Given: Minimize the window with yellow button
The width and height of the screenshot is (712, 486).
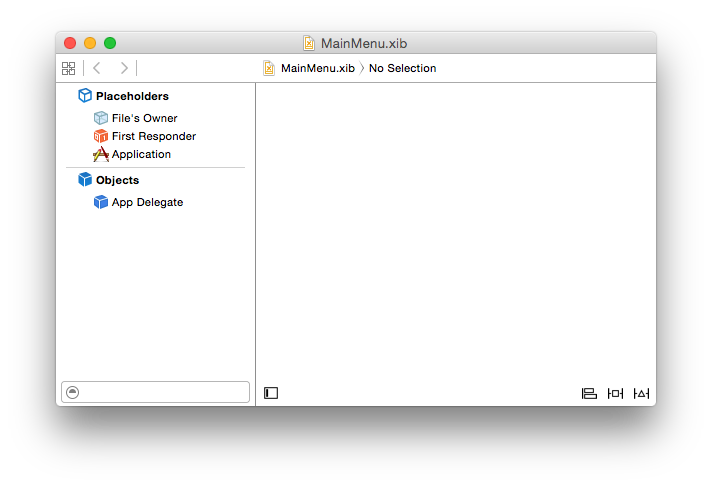Looking at the screenshot, I should click(x=90, y=43).
